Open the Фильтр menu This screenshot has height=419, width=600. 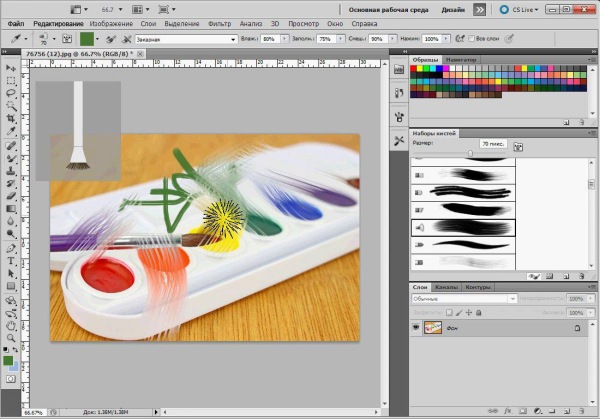tap(220, 22)
